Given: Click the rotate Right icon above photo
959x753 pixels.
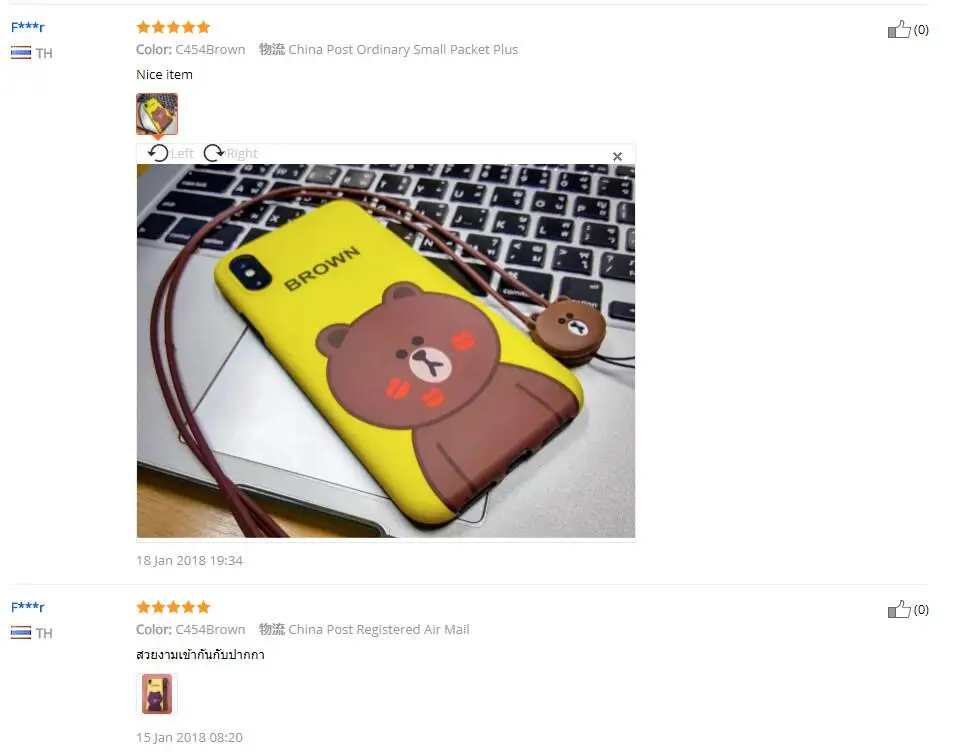Looking at the screenshot, I should click(x=213, y=153).
